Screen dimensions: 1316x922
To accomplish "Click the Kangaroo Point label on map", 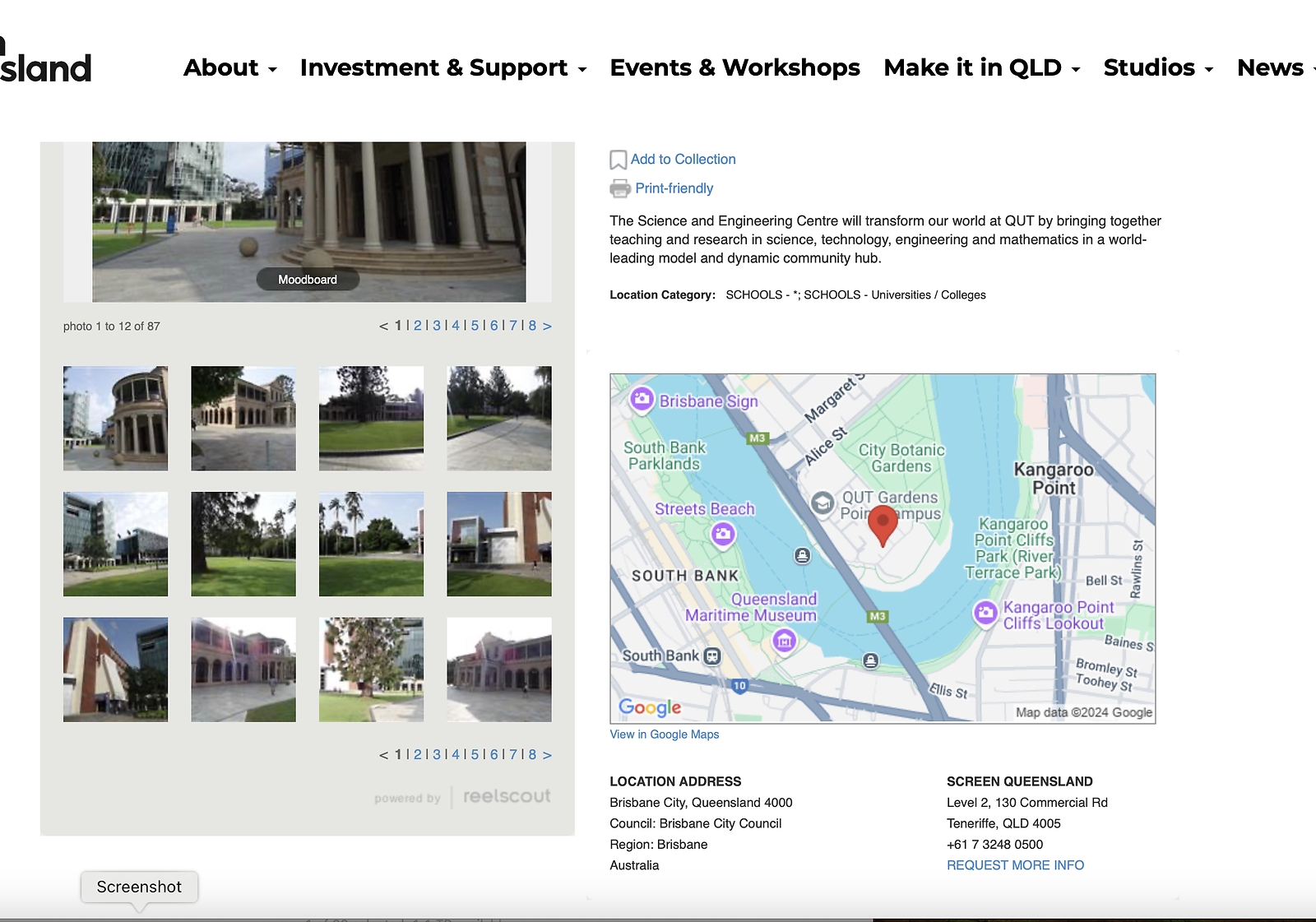I will [x=1054, y=479].
